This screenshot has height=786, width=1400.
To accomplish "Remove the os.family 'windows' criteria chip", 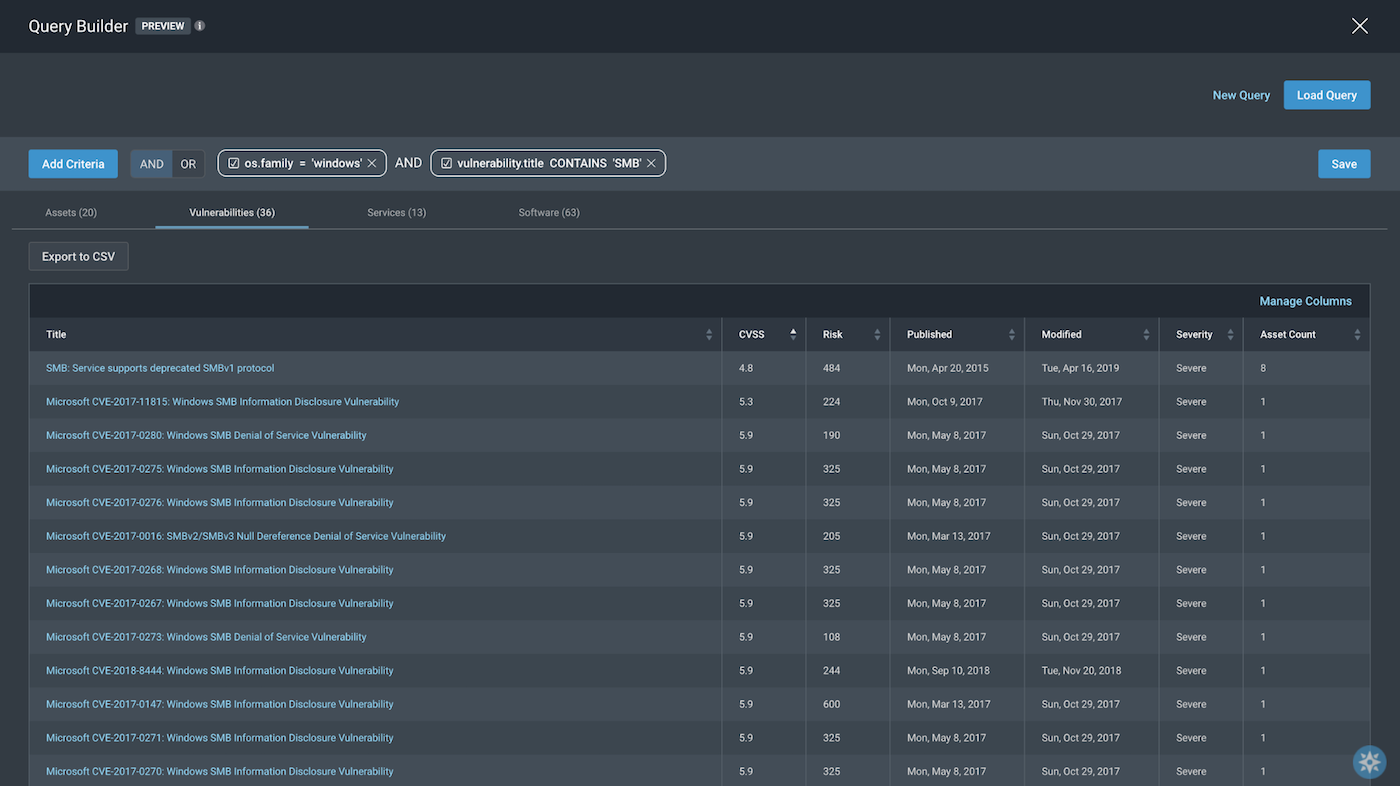I will (372, 163).
